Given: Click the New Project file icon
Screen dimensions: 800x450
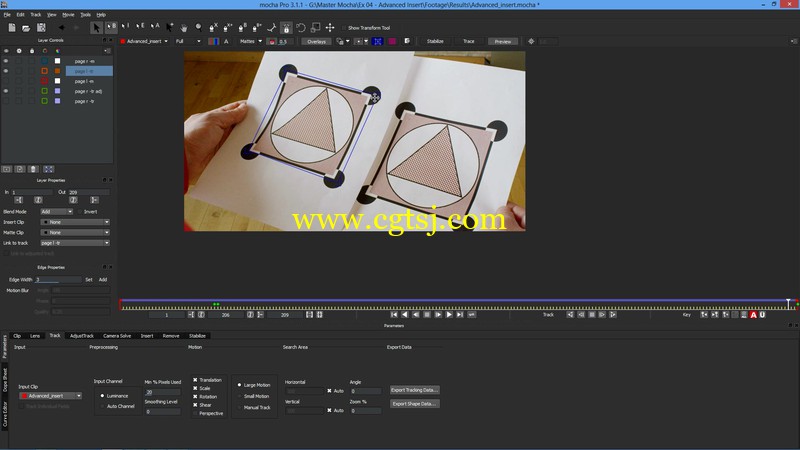Looking at the screenshot, I should point(12,28).
